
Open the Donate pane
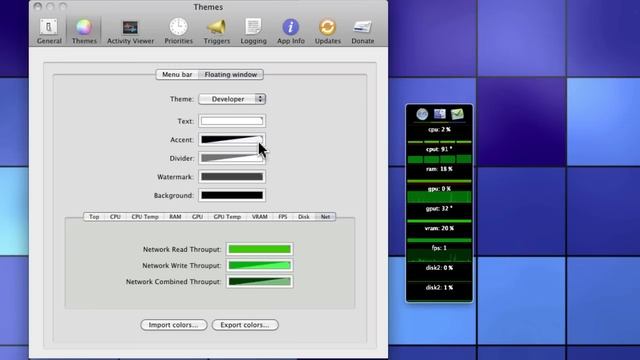[362, 31]
